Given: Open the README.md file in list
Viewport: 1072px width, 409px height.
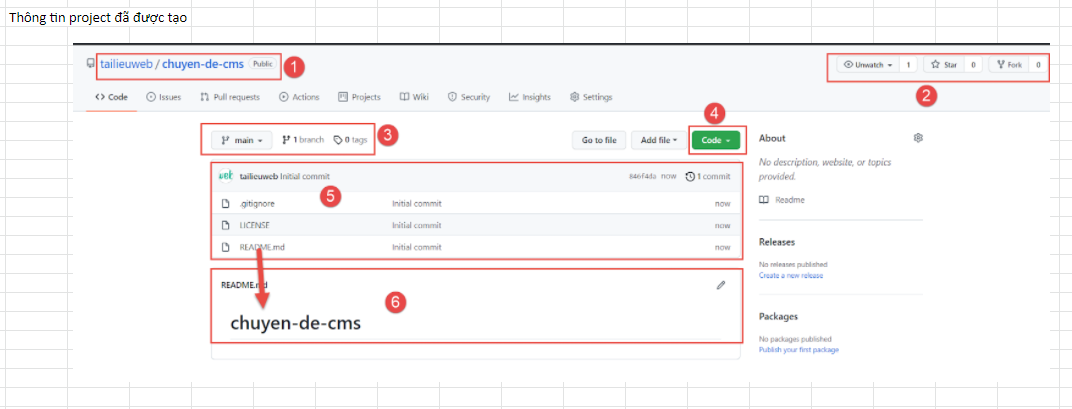Looking at the screenshot, I should pos(261,247).
